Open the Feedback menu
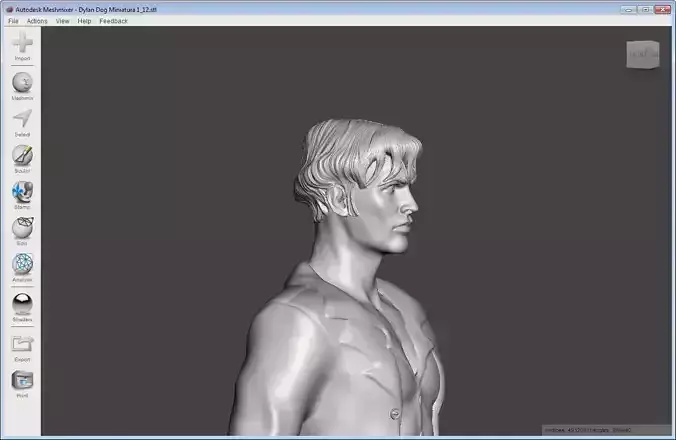Image resolution: width=676 pixels, height=440 pixels. pos(114,21)
